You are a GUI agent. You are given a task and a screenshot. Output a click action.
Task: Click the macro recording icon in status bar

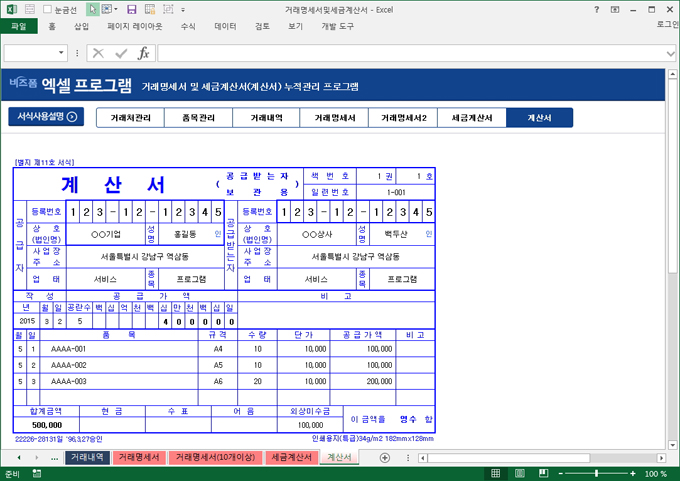click(x=36, y=474)
